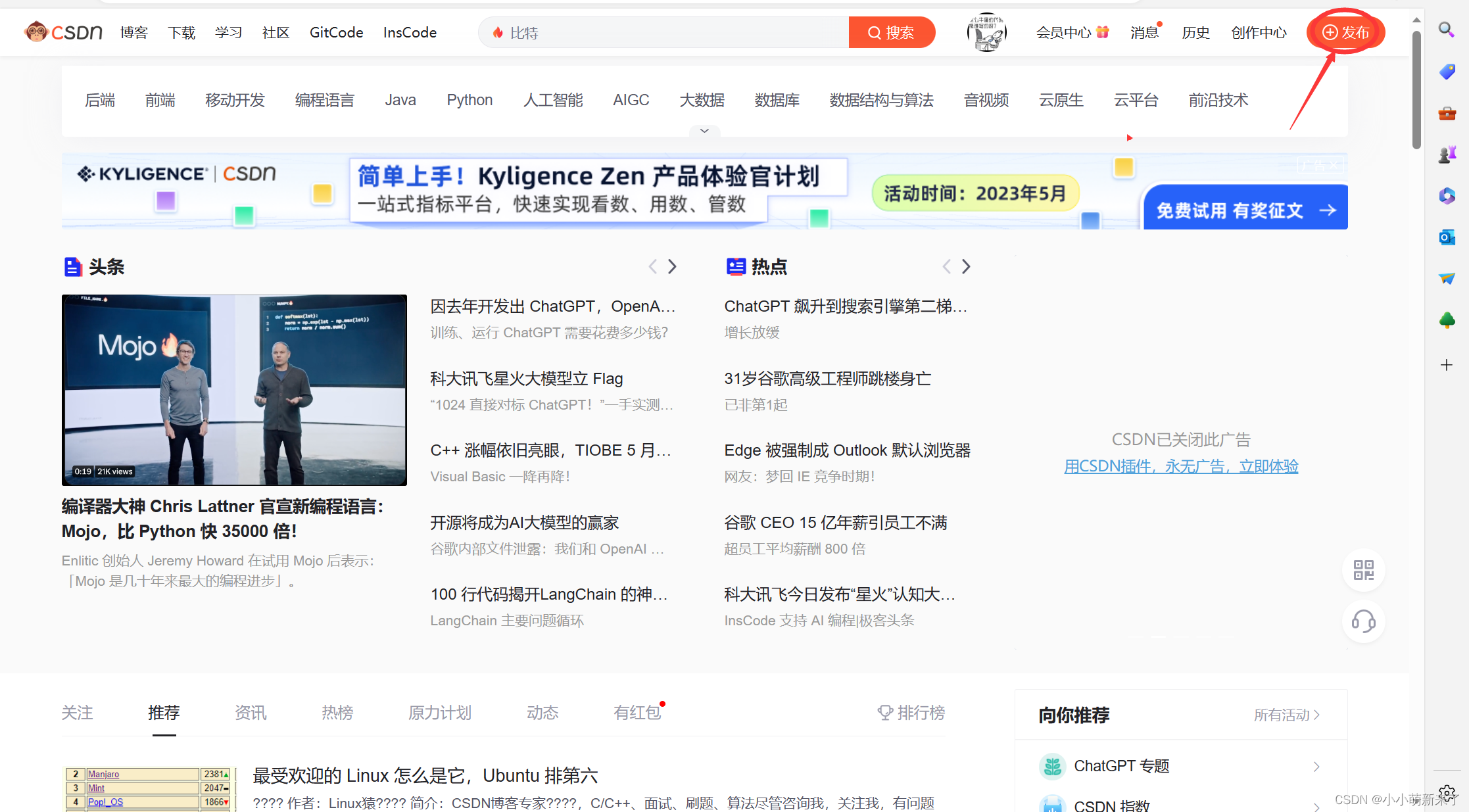Click the 热点 news icon
This screenshot has width=1469, height=812.
click(736, 267)
